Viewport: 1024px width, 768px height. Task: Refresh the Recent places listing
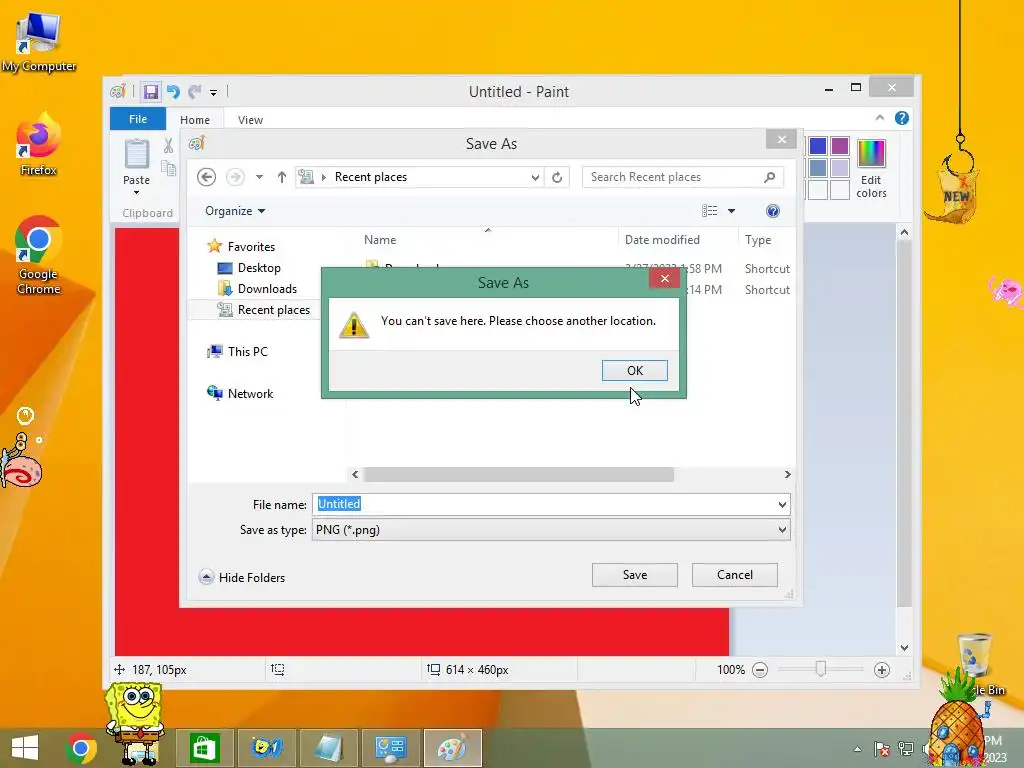(x=556, y=177)
